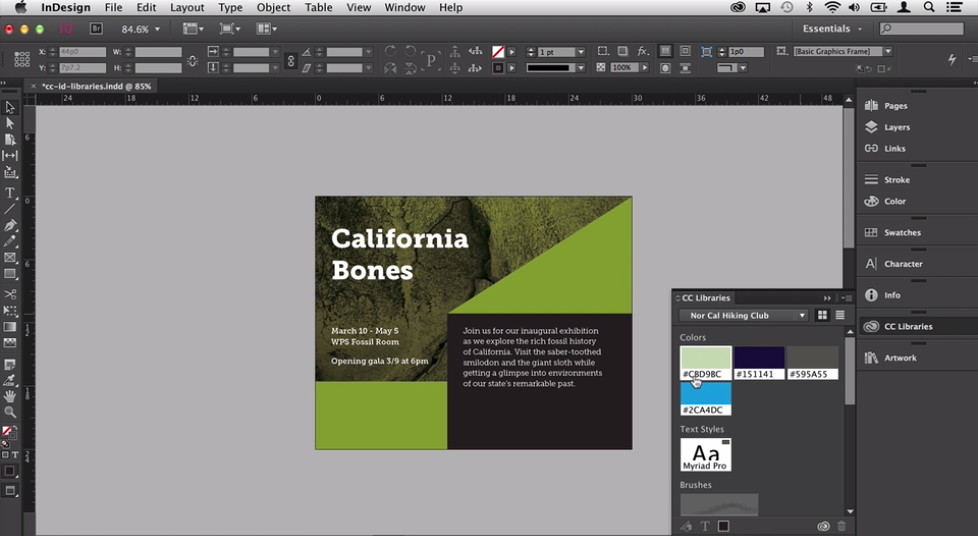978x536 pixels.
Task: Open the Creative Cloud menu bar icon
Action: [x=738, y=7]
